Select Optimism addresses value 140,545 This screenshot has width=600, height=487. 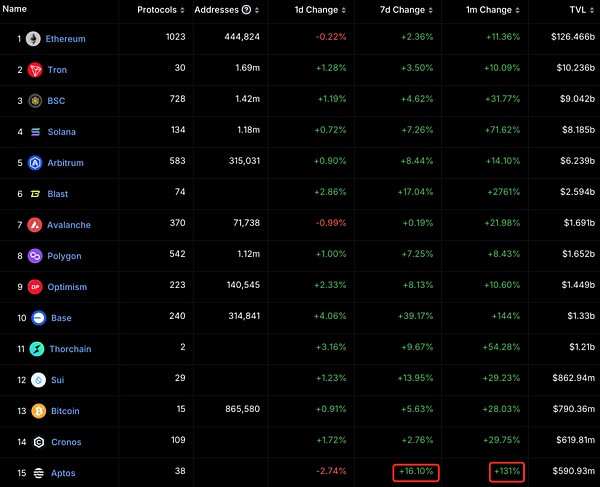[x=243, y=285]
